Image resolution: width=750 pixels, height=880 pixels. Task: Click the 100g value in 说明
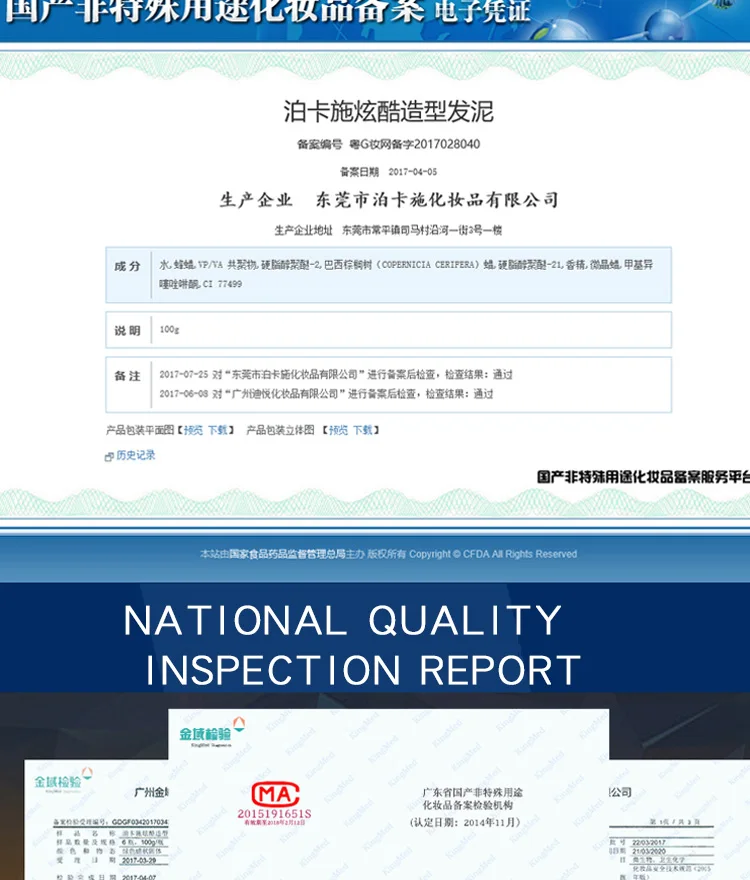(169, 329)
